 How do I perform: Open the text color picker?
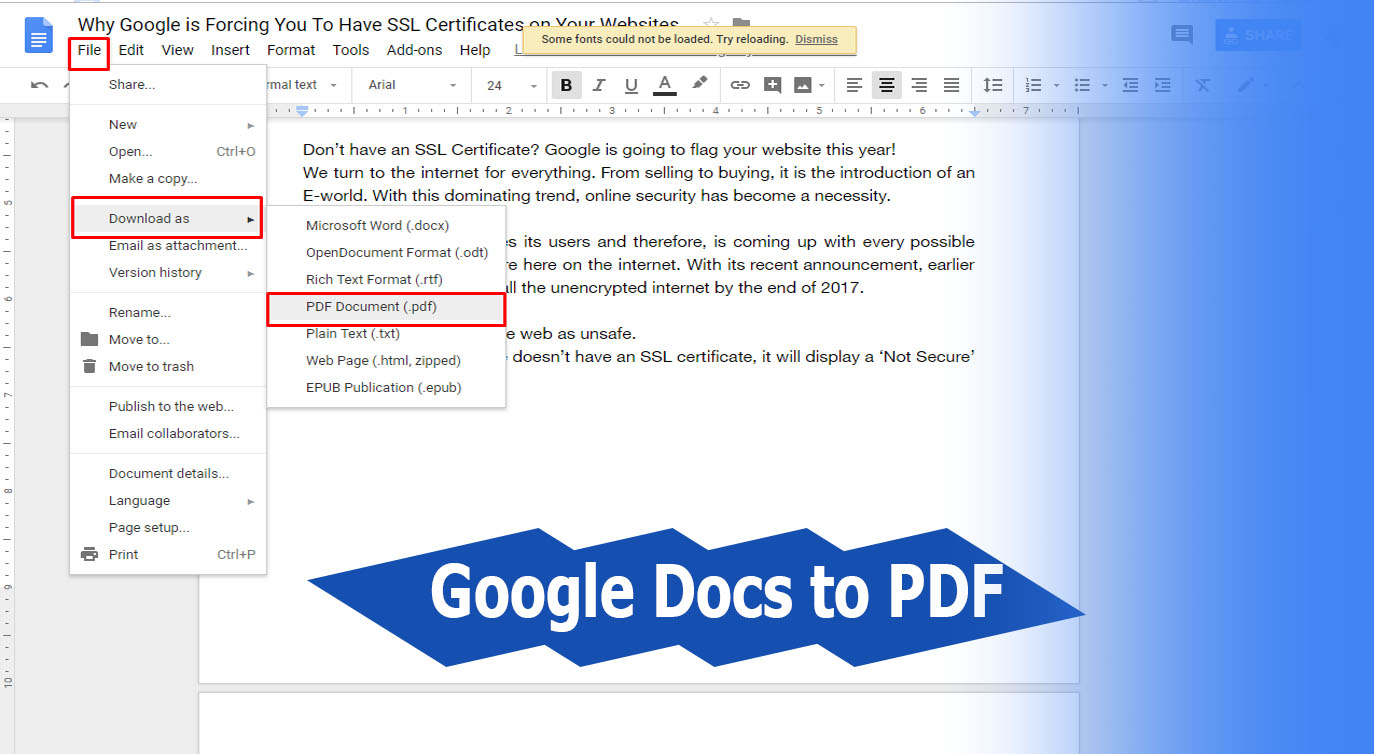(664, 85)
